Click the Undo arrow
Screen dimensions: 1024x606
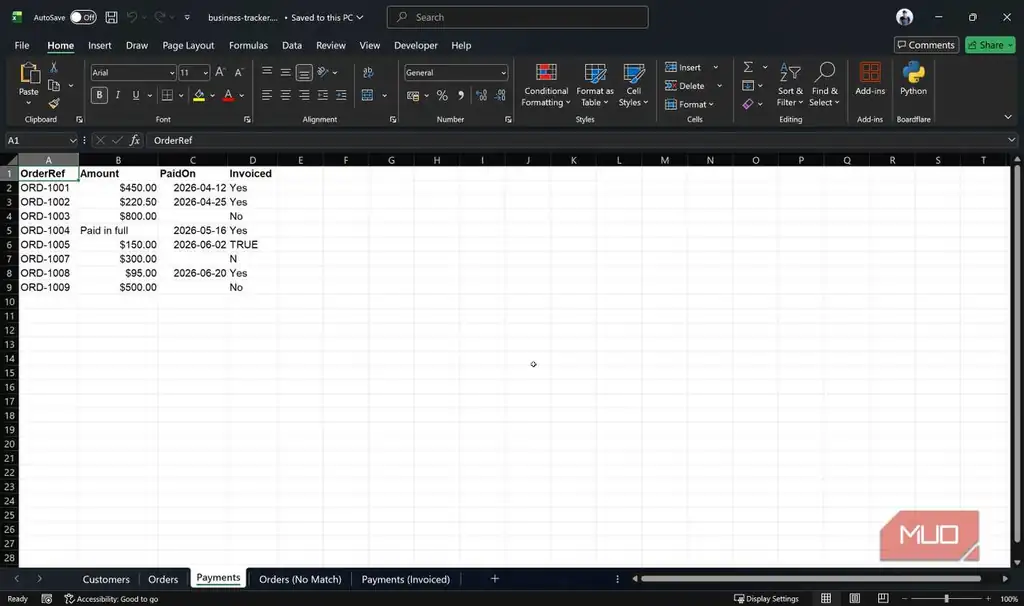tap(132, 18)
